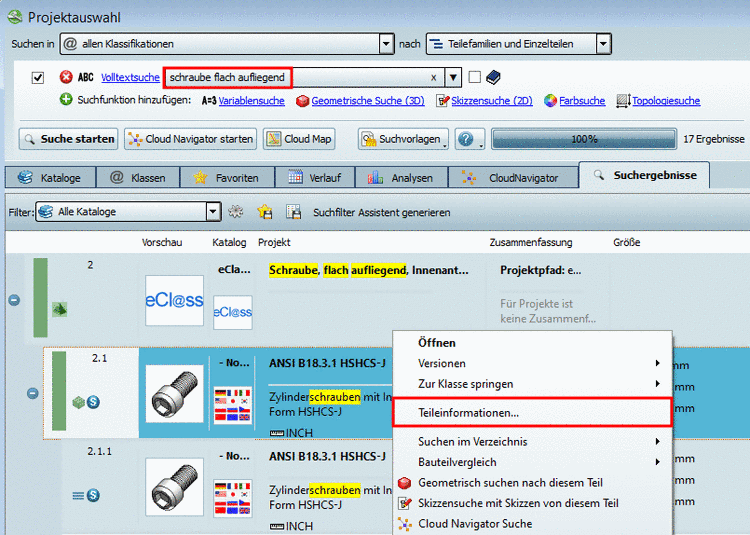Click the Cloud Map button
750x535 pixels.
tap(299, 139)
